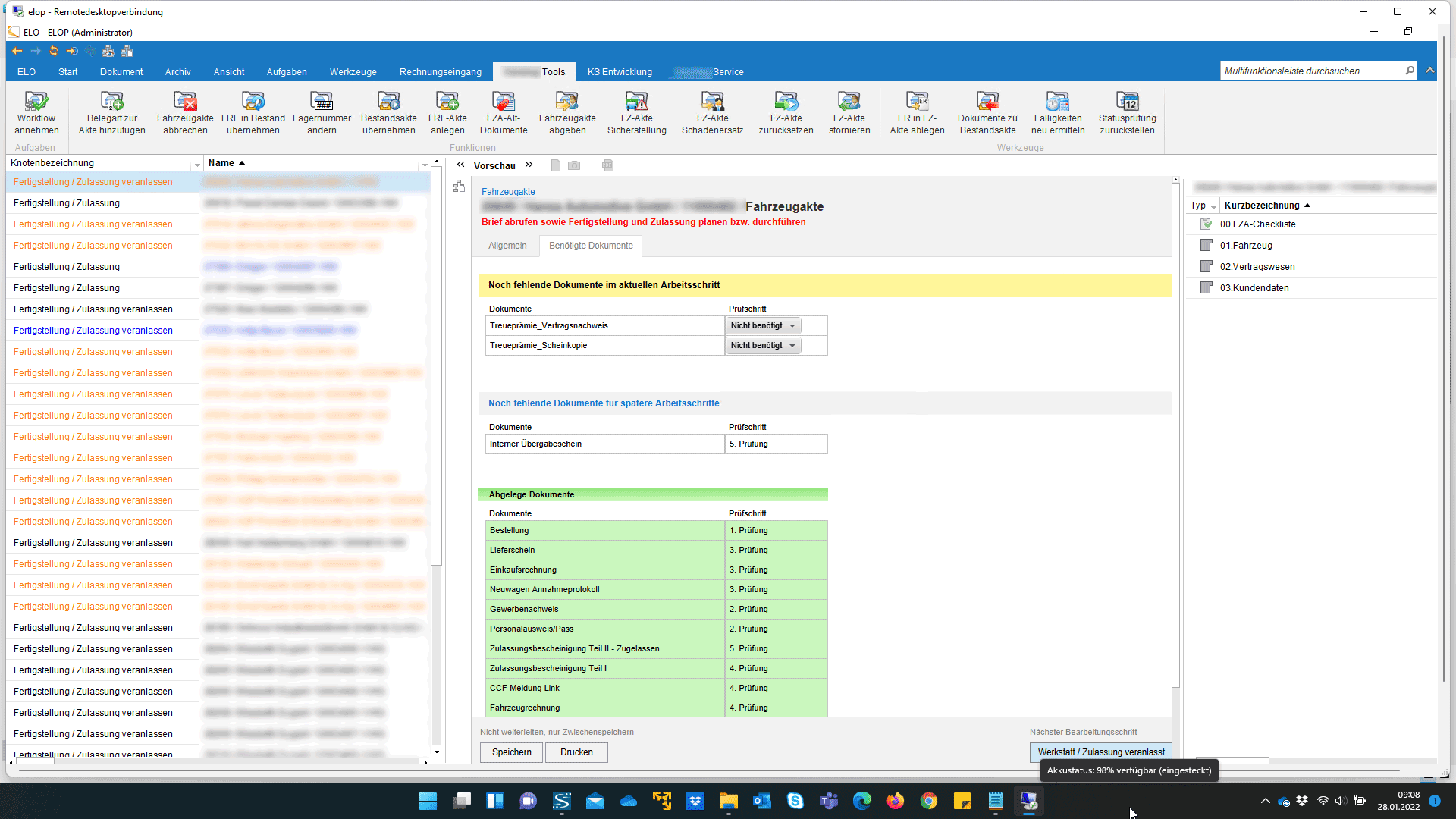The width and height of the screenshot is (1456, 819).
Task: Click the FZ-Akte Sicherstellung icon
Action: click(636, 101)
